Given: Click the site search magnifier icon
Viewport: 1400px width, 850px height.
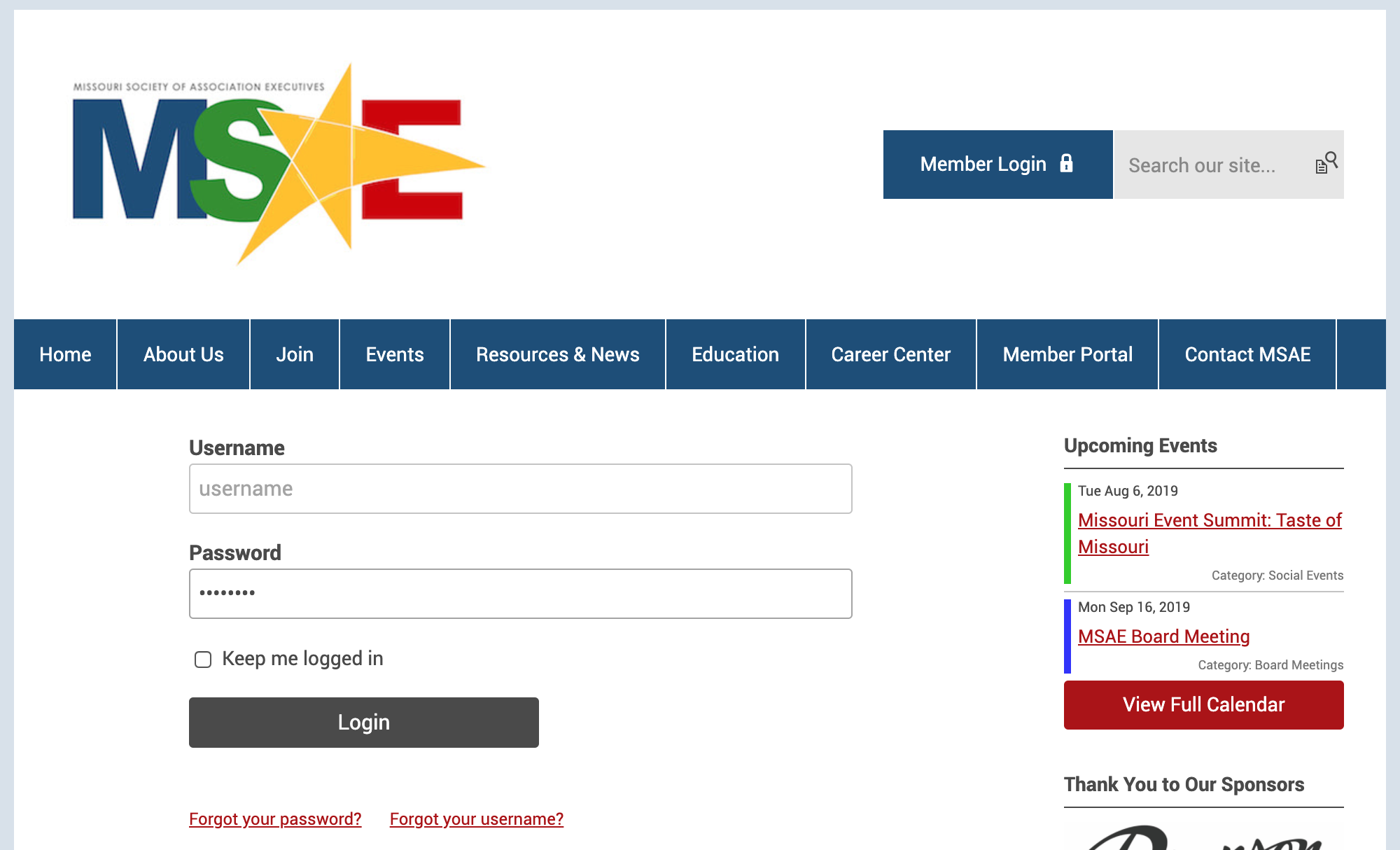Looking at the screenshot, I should click(x=1326, y=163).
